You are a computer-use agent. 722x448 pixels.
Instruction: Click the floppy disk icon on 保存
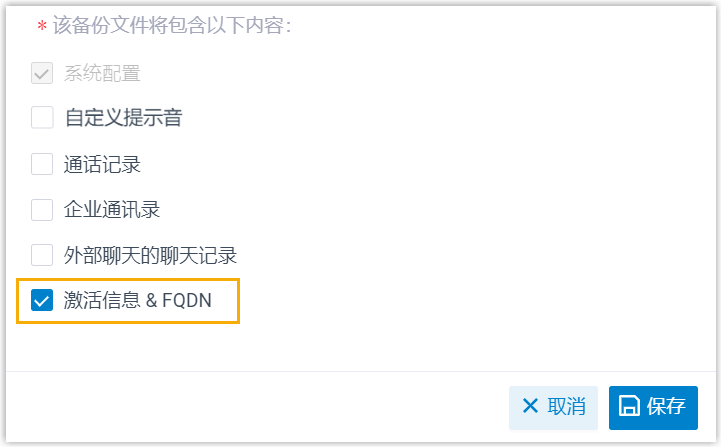630,406
